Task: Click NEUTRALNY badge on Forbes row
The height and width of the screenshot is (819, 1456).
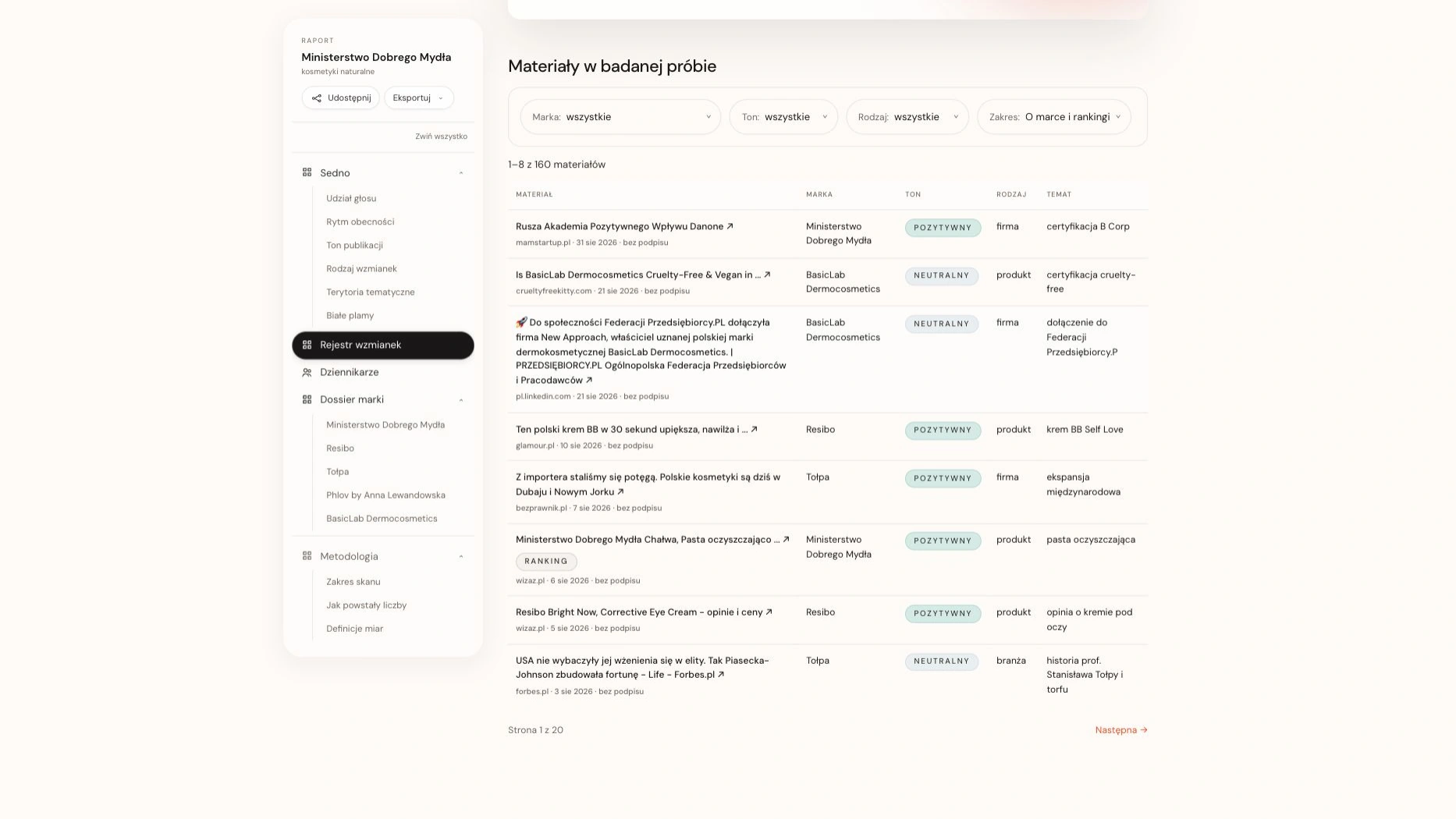Action: coord(941,661)
